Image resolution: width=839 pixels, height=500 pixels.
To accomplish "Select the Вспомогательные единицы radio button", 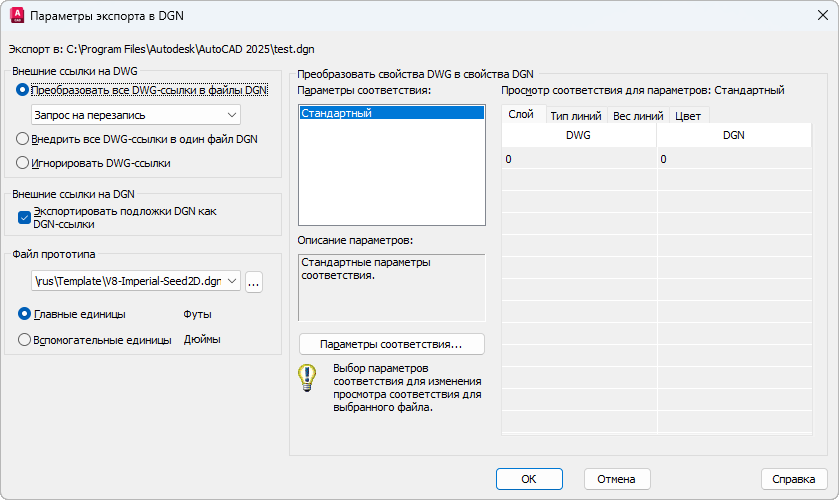I will coord(25,339).
